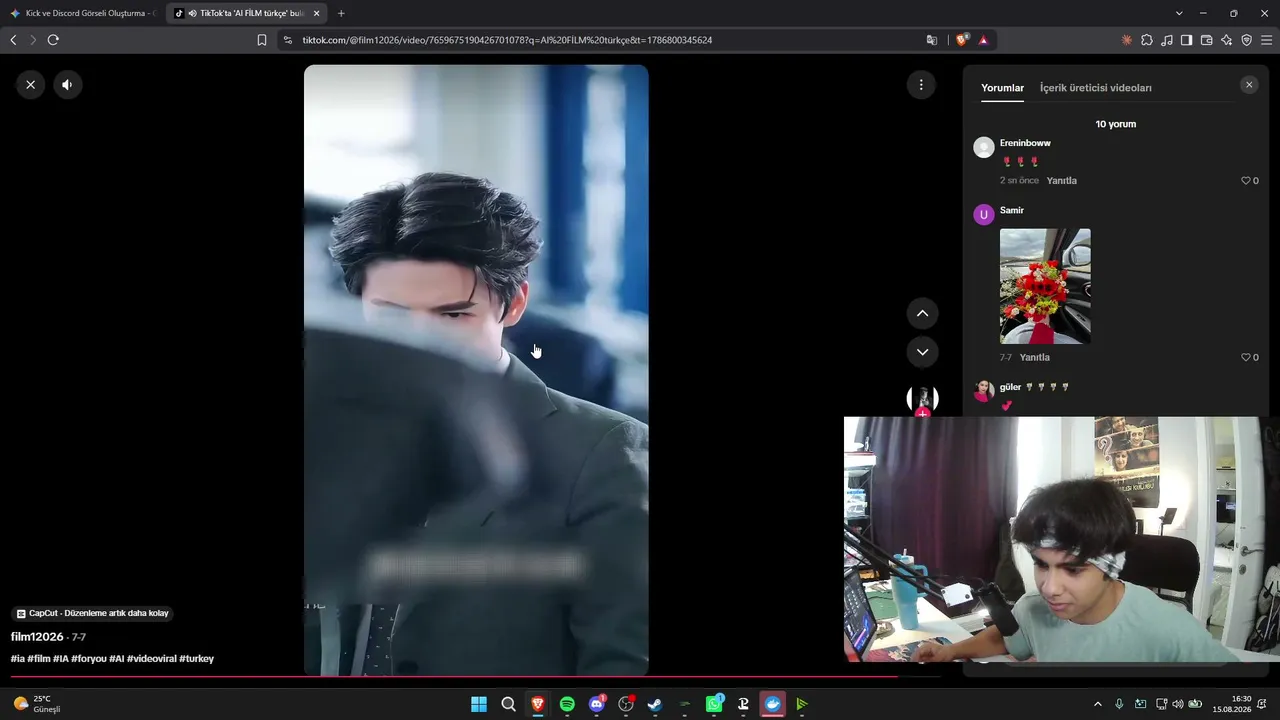Open the #videoviral hashtag

point(151,659)
